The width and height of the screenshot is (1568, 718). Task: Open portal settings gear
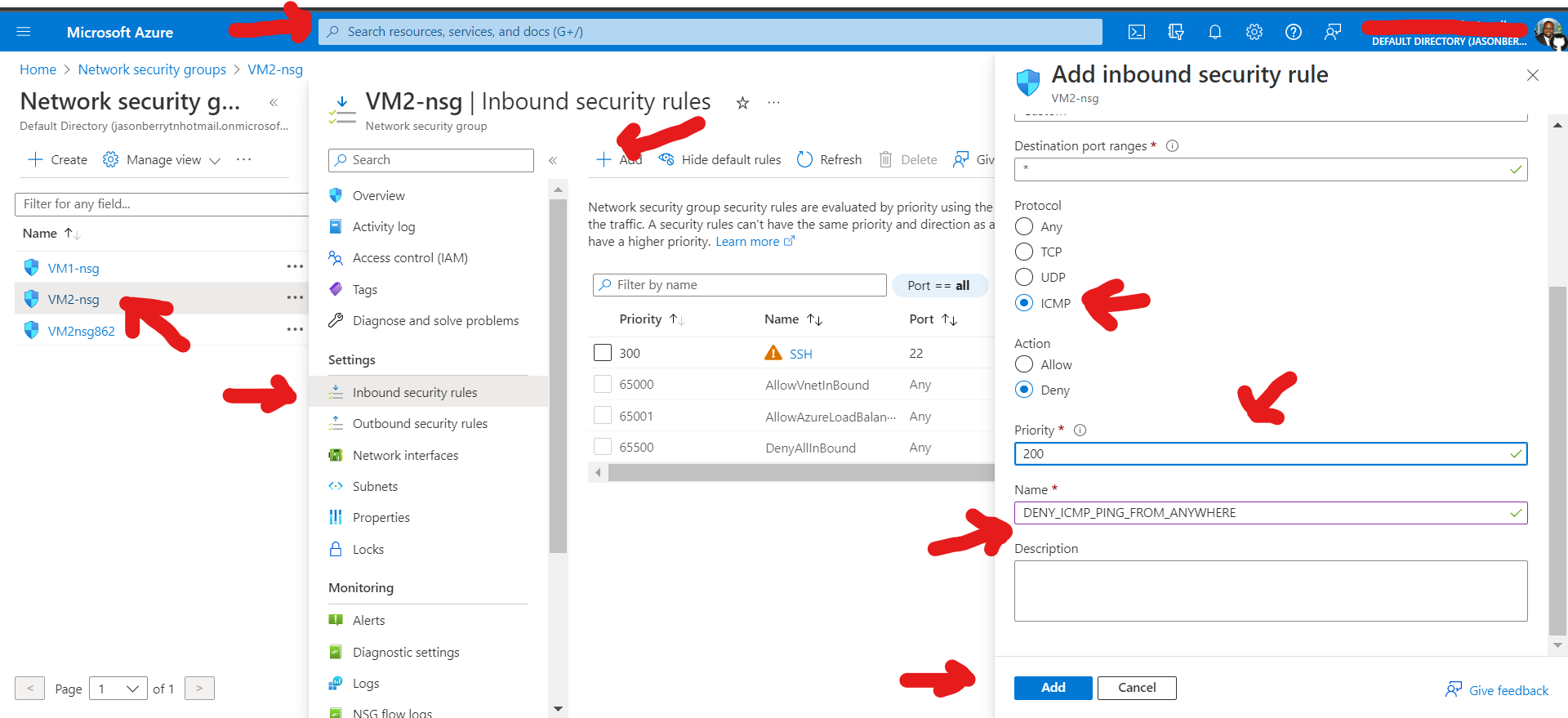(x=1254, y=32)
